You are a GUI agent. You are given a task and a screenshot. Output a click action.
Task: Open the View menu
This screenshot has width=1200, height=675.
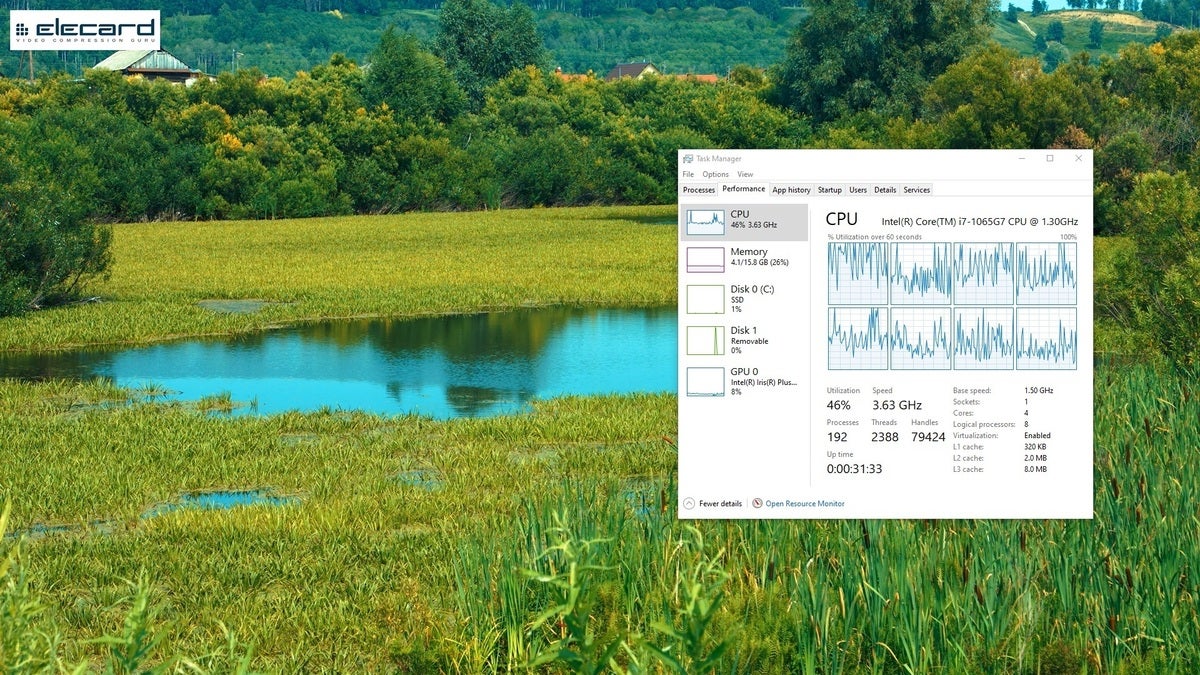(745, 174)
